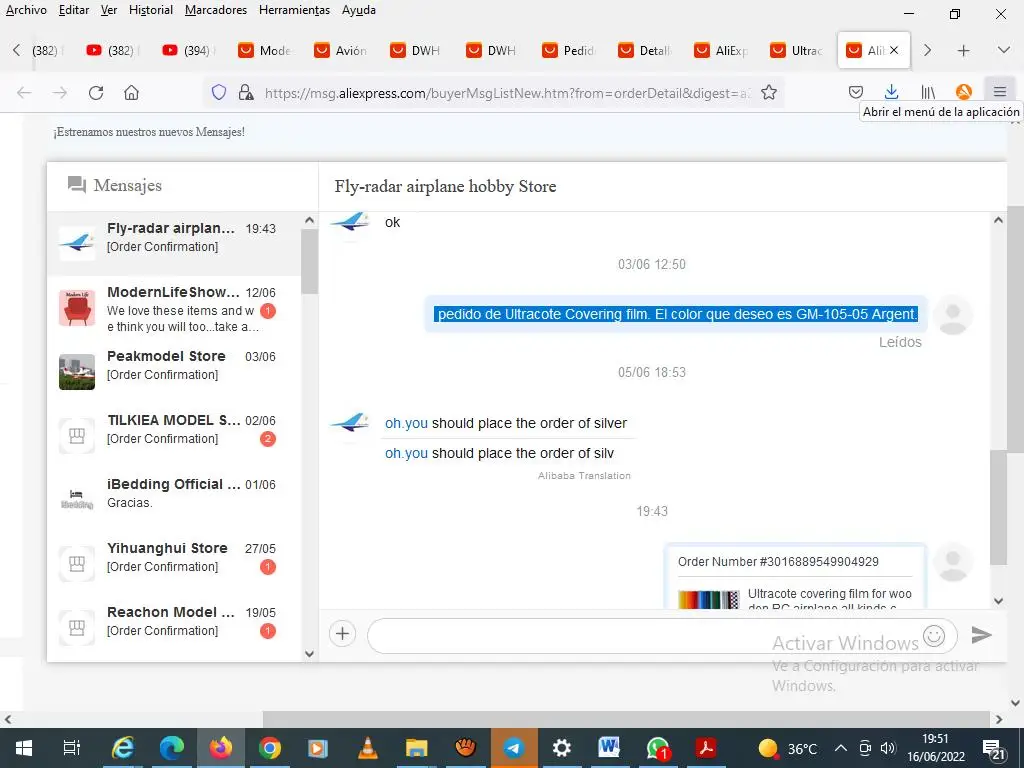Open WhatsApp from the taskbar
The image size is (1024, 768).
point(658,748)
